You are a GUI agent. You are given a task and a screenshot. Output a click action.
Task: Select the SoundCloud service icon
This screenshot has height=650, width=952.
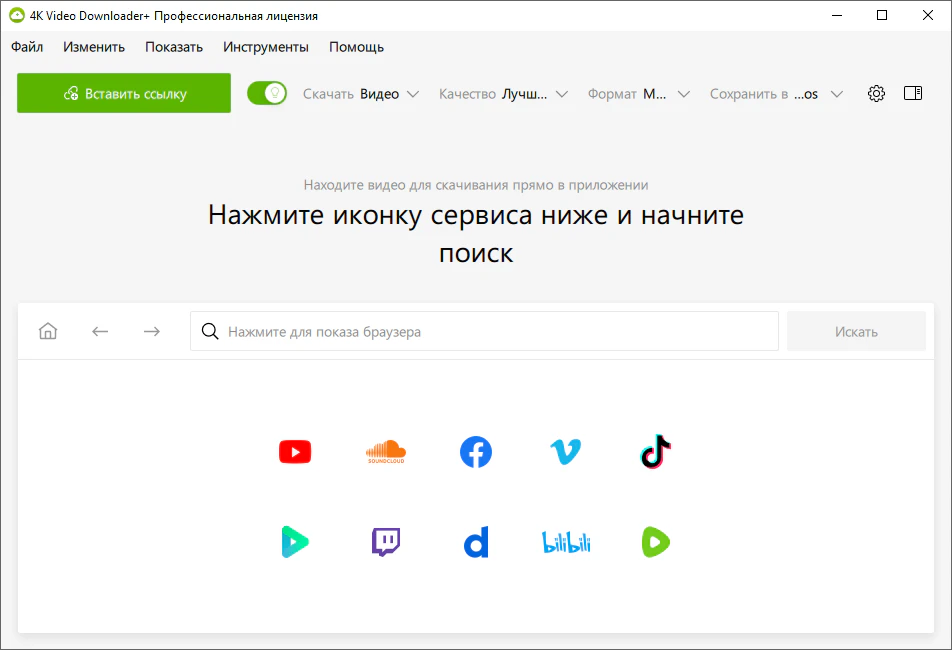click(385, 451)
